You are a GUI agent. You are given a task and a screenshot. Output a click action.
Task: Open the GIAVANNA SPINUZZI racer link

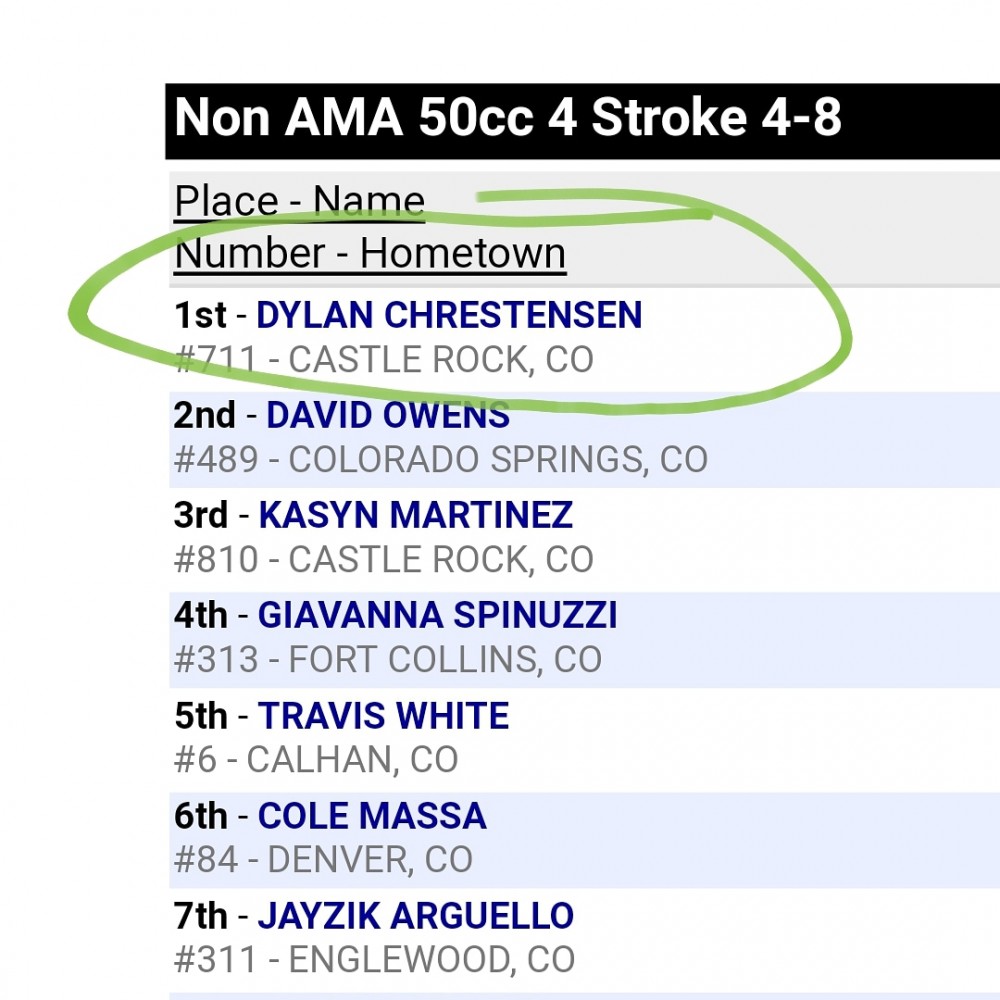point(438,615)
